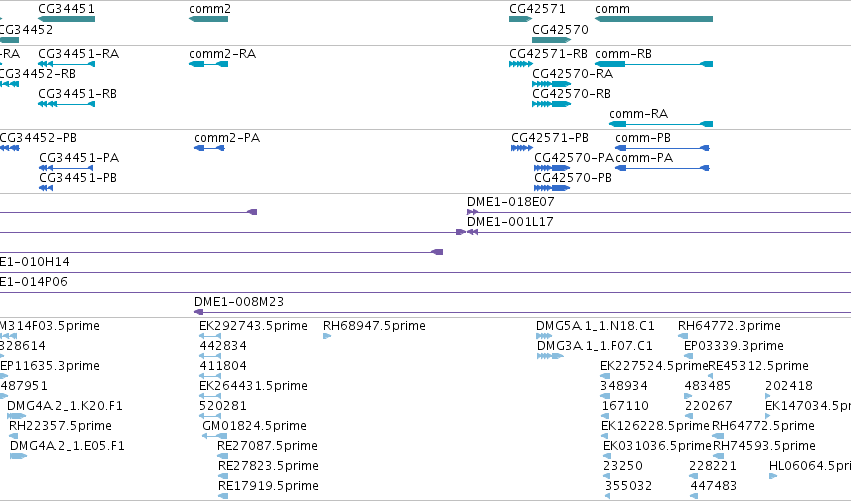The image size is (851, 501).
Task: Select the EK264431.5prime EST label
Action: 253,386
